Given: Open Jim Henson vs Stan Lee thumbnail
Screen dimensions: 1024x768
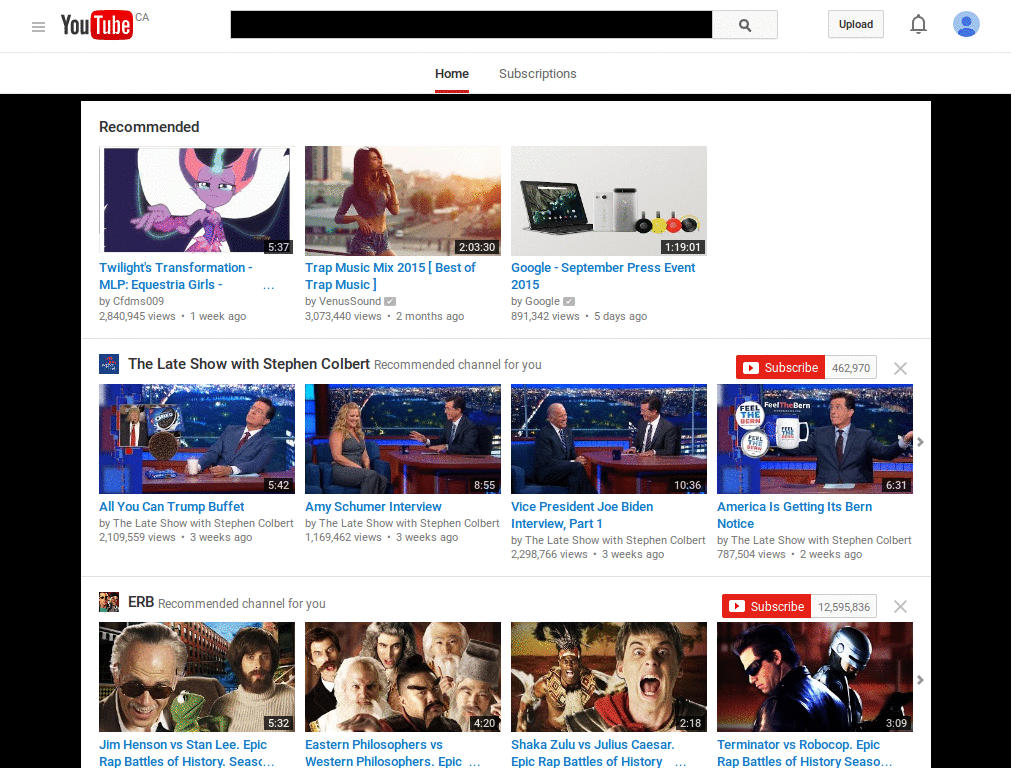Looking at the screenshot, I should click(x=197, y=677).
